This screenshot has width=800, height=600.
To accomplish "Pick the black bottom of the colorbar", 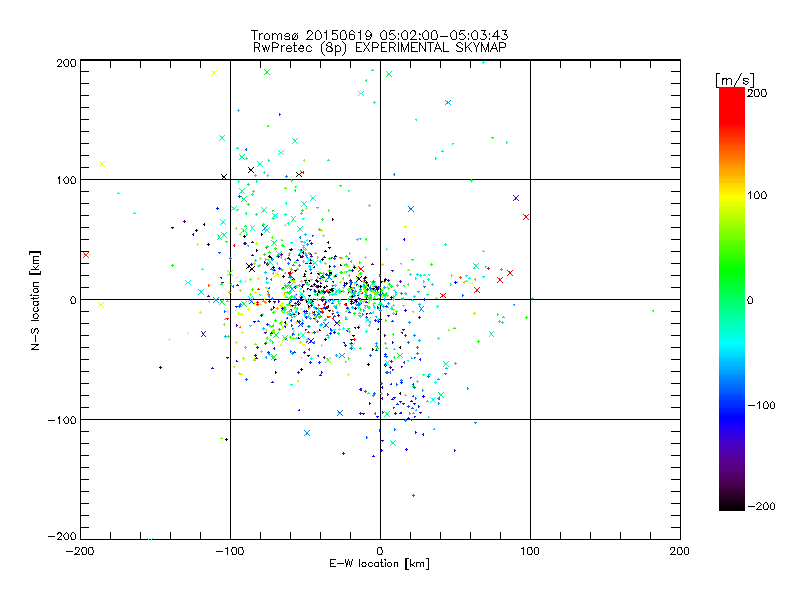I will pyautogui.click(x=732, y=504).
